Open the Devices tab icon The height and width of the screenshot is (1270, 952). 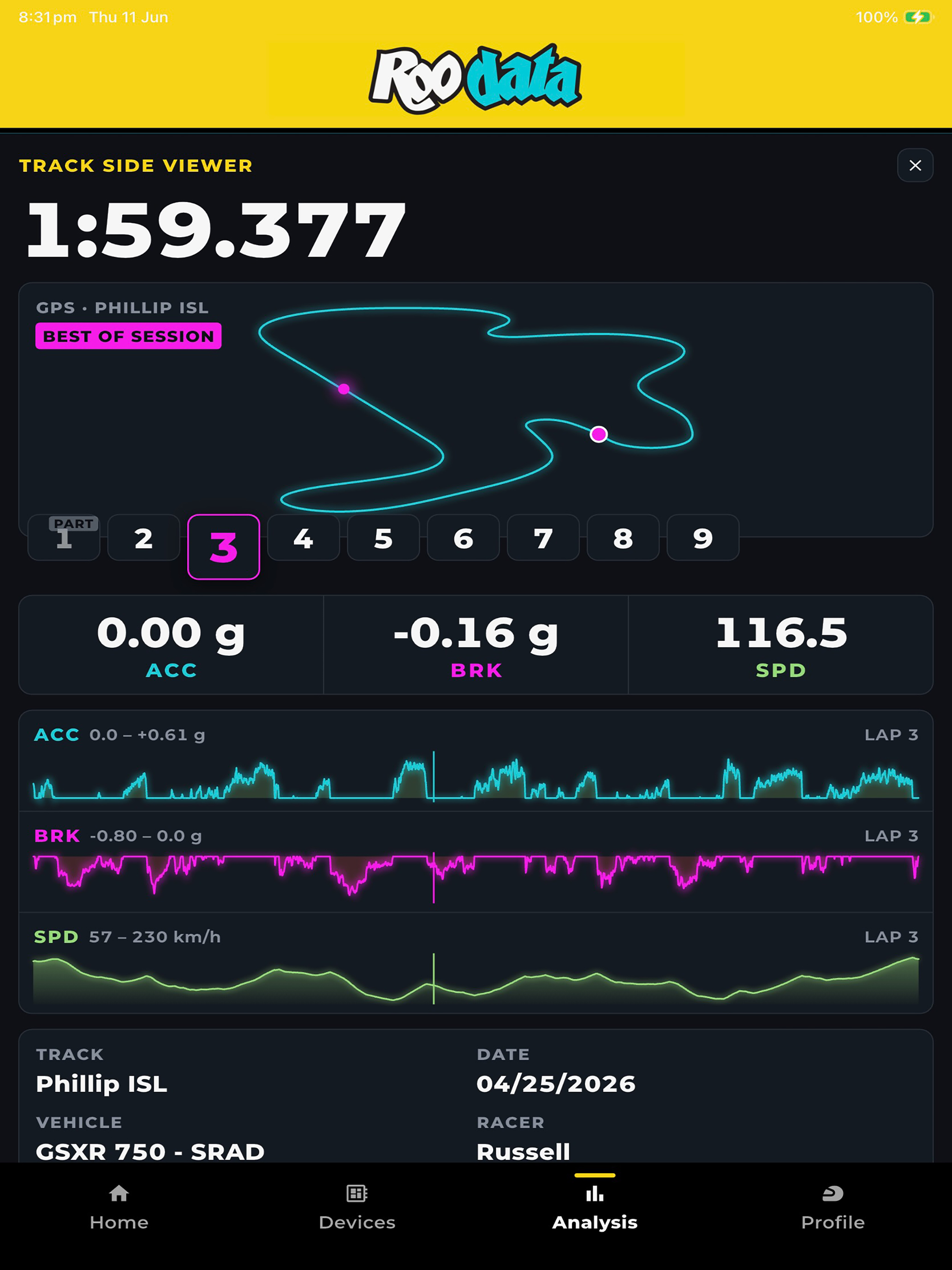[x=357, y=1194]
